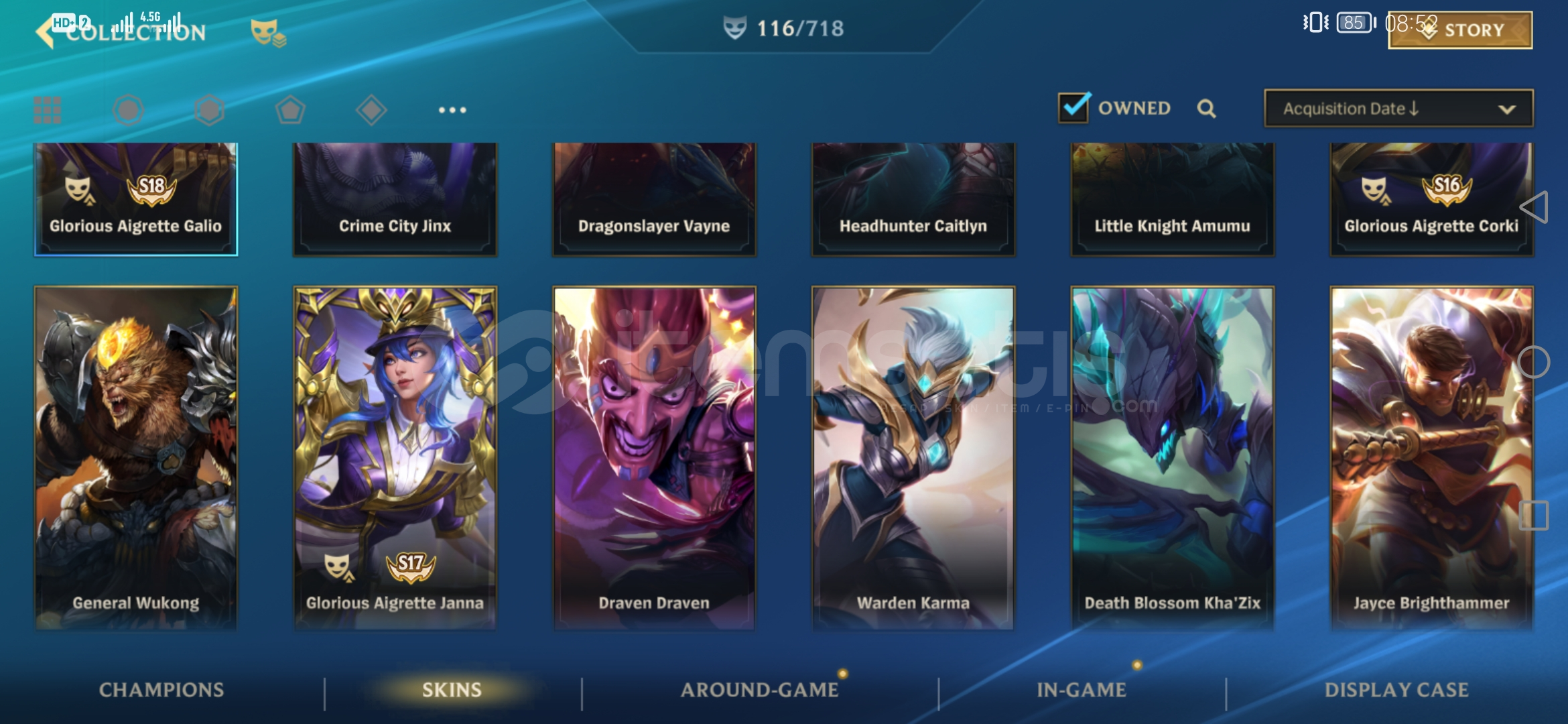The height and width of the screenshot is (724, 1568).
Task: Select the circular rarity tier filter
Action: click(x=128, y=110)
